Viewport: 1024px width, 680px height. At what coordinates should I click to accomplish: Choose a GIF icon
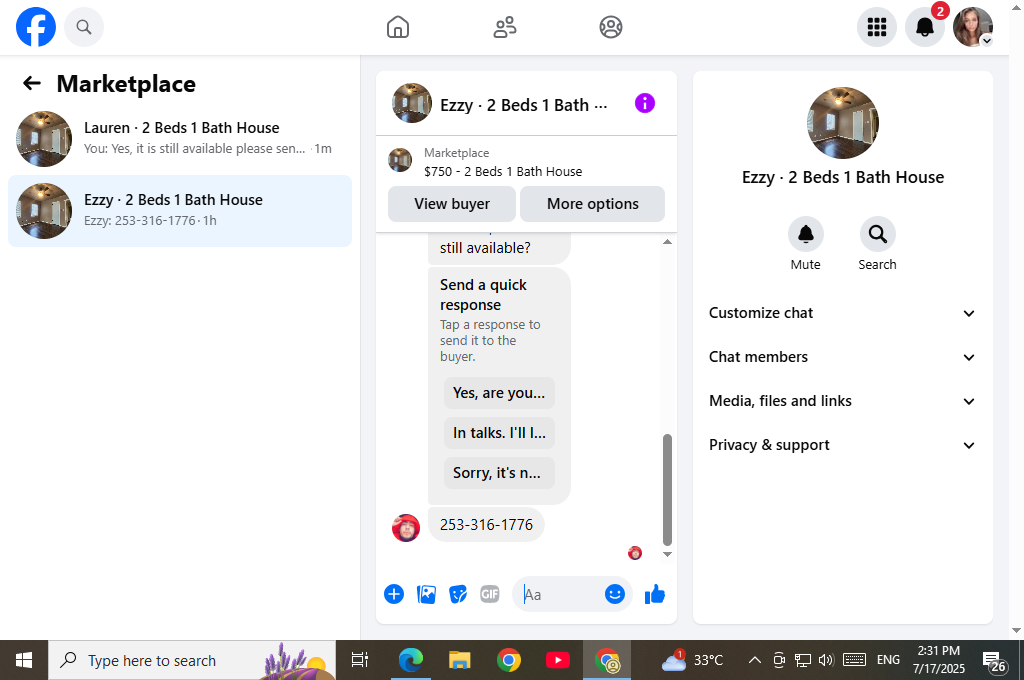[x=490, y=594]
